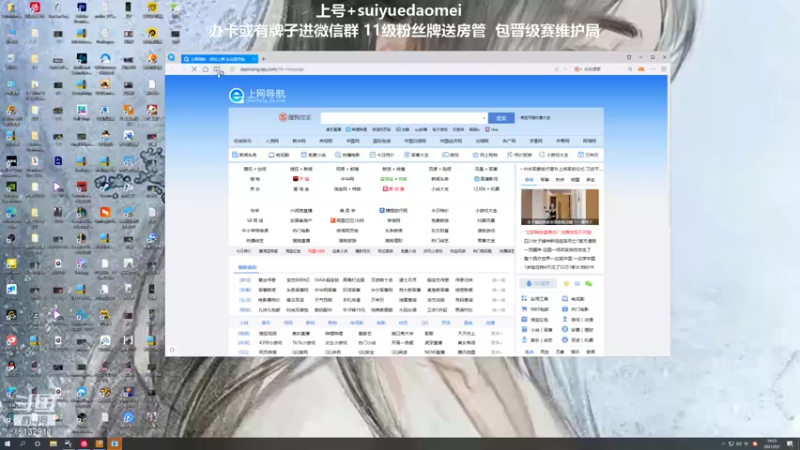
Task: Click the mail envelope icon near QQ login
Action: [x=577, y=283]
